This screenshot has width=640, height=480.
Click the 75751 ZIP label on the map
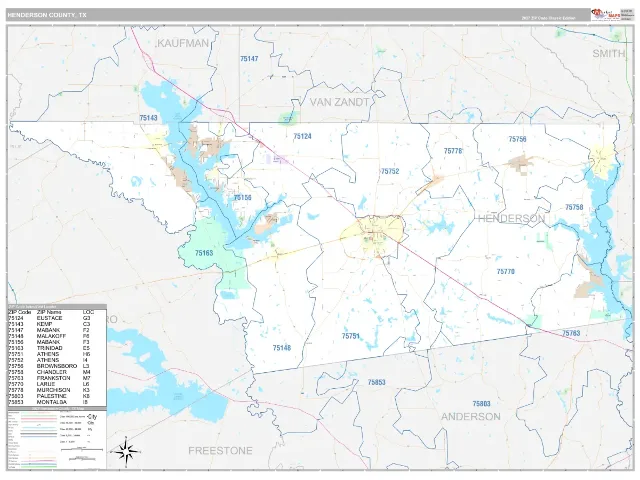(x=351, y=336)
